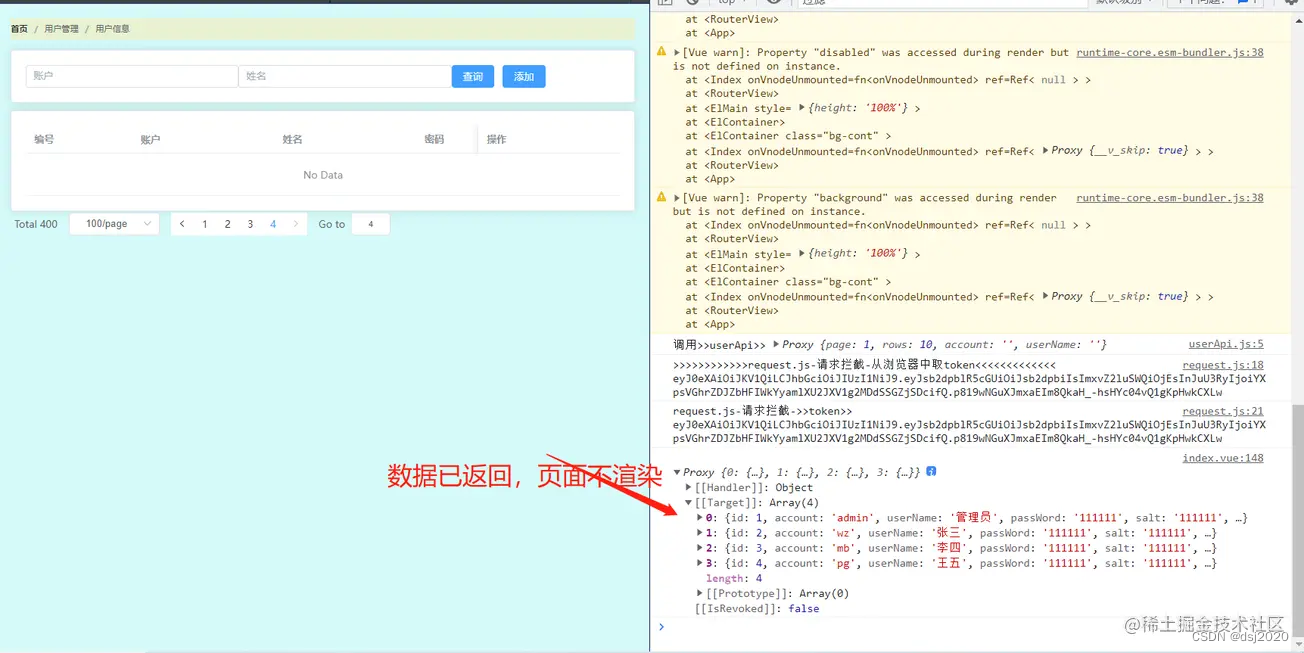This screenshot has width=1304, height=653.
Task: Collapse the [[Target]]: Array(4) entry
Action: [688, 503]
